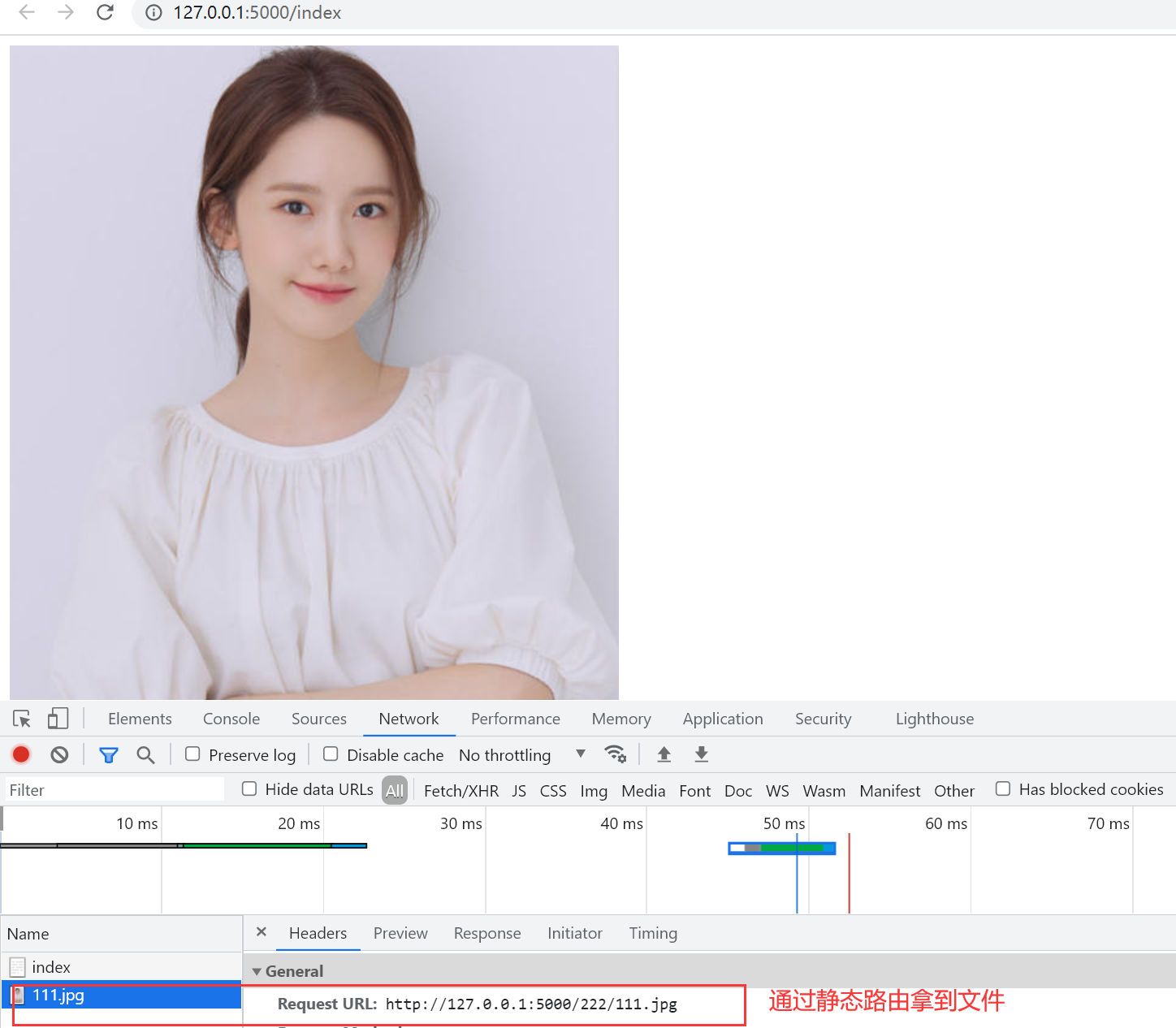Click the portrait image on the page

(x=314, y=372)
